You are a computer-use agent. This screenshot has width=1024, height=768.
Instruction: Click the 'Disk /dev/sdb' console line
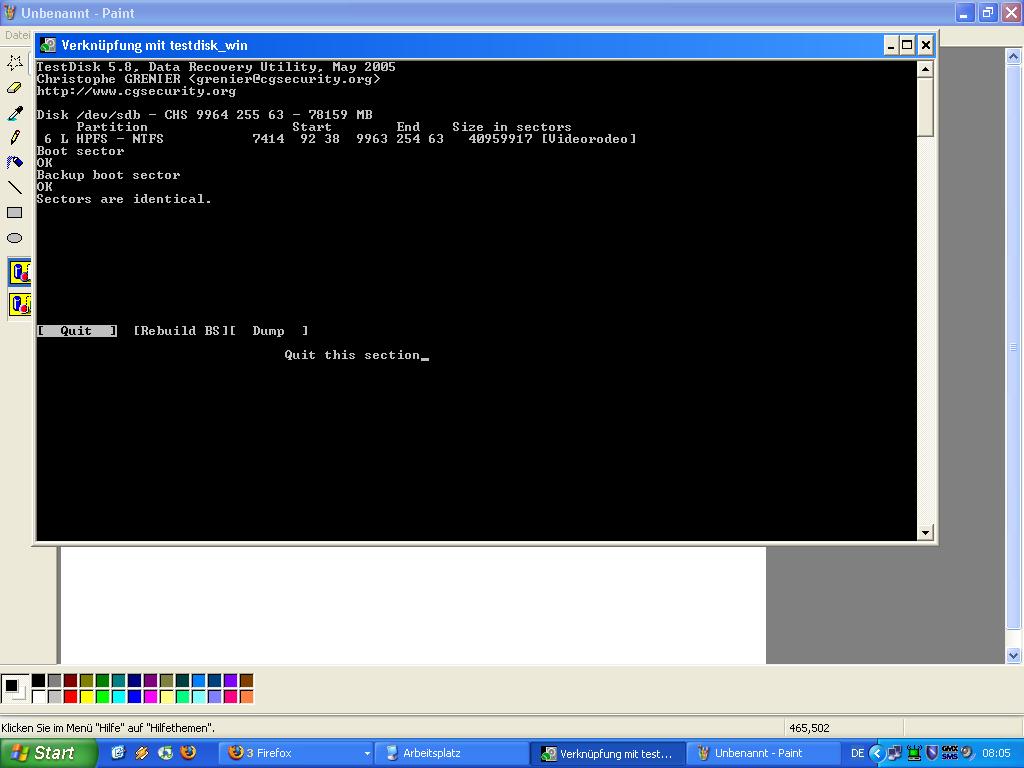(204, 115)
